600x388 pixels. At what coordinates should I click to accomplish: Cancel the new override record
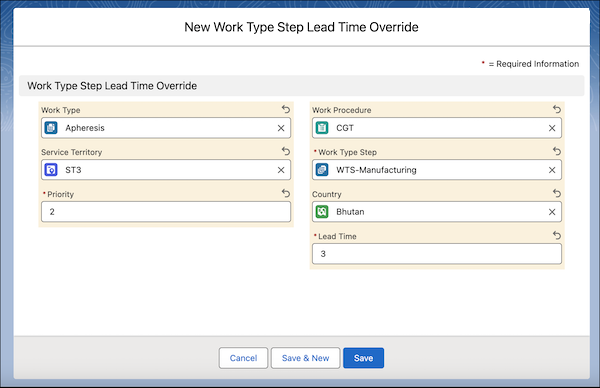(243, 358)
